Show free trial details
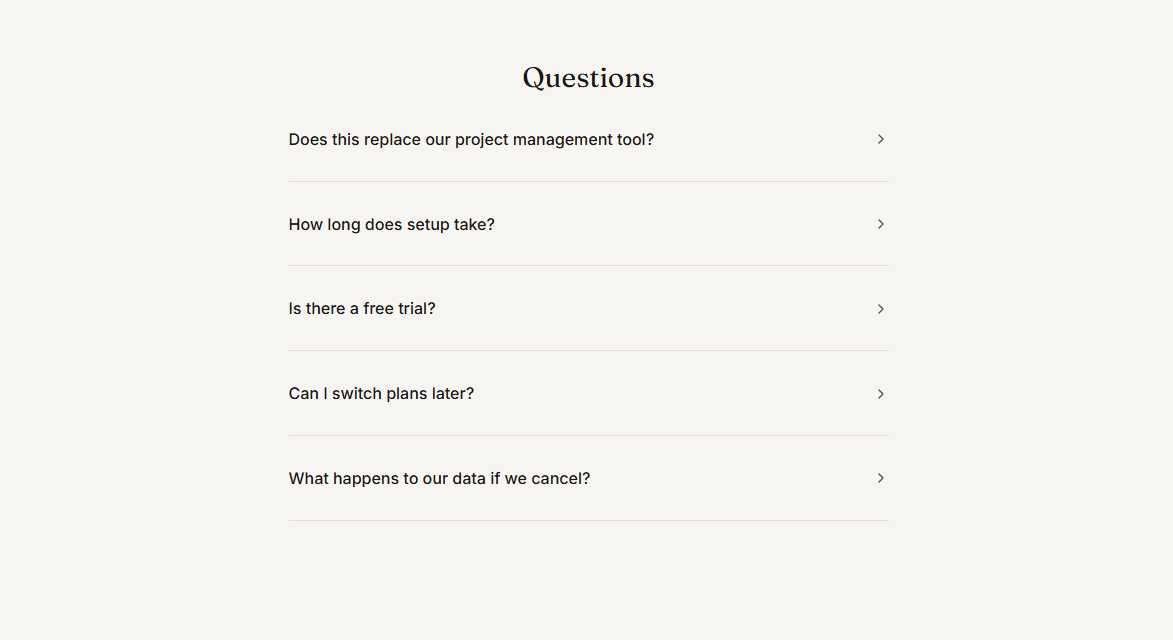 point(588,309)
